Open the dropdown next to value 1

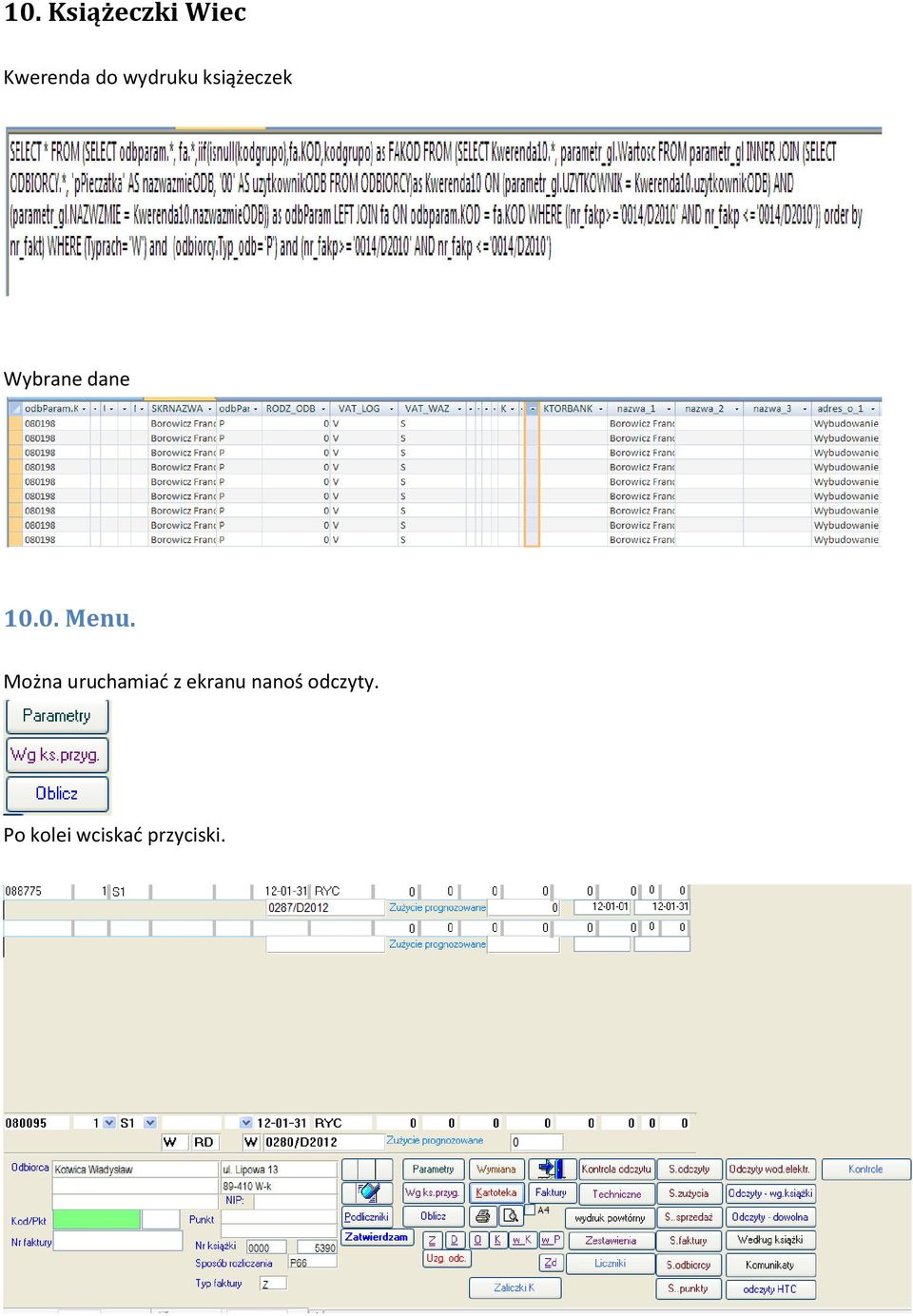pyautogui.click(x=109, y=1123)
